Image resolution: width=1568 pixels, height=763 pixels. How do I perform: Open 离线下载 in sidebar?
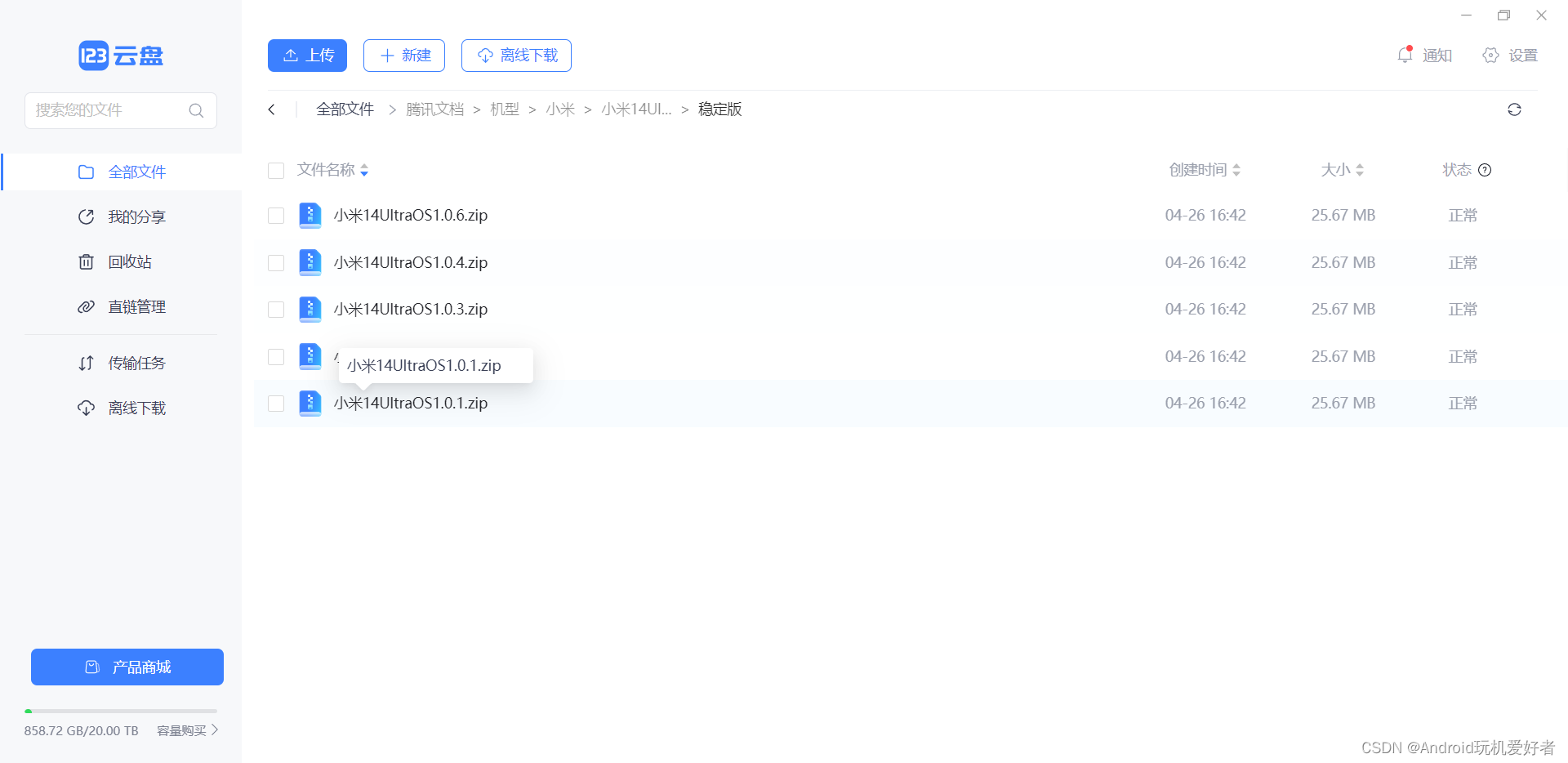122,408
